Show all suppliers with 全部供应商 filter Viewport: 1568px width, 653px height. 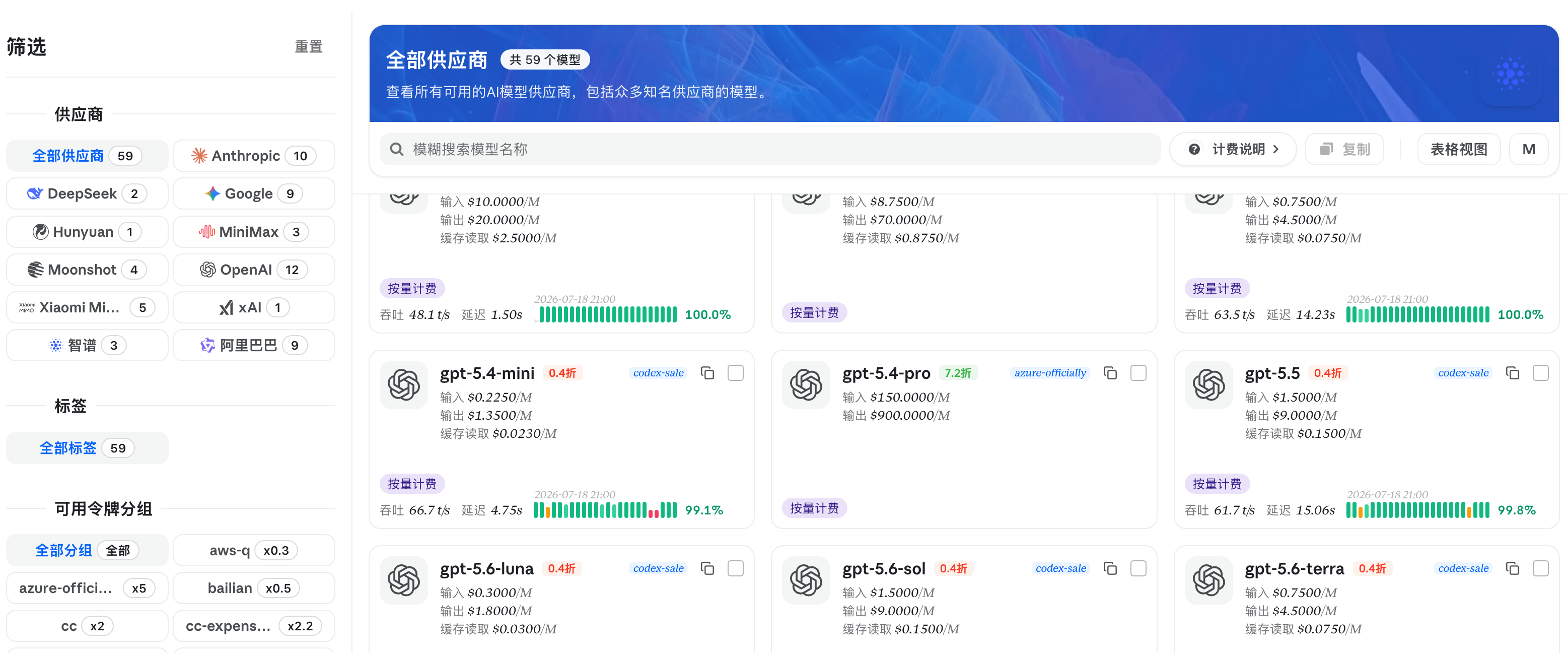(87, 156)
